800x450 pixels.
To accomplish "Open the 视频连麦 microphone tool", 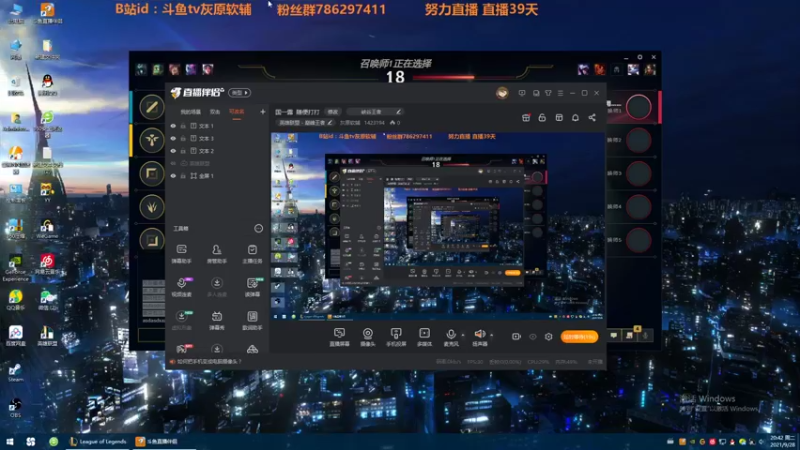I will (x=182, y=287).
